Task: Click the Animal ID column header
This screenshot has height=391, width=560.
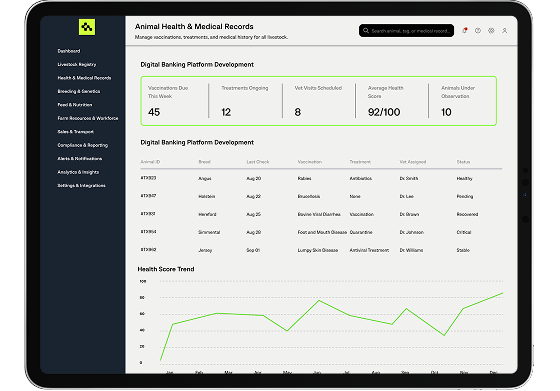Action: [150, 162]
